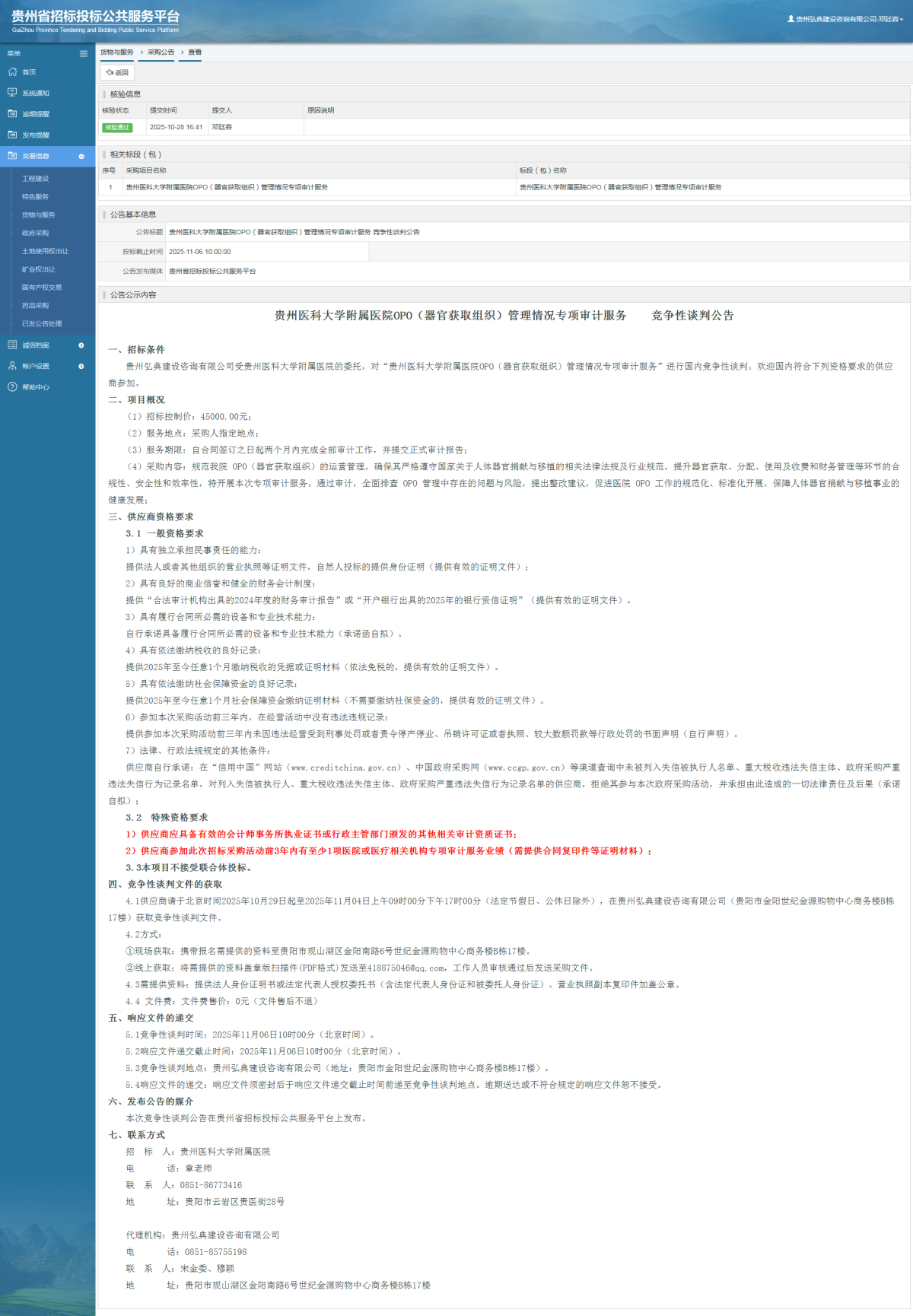Click the 相关标段（包） section header
Viewport: 913px width, 1316px height.
click(x=136, y=154)
